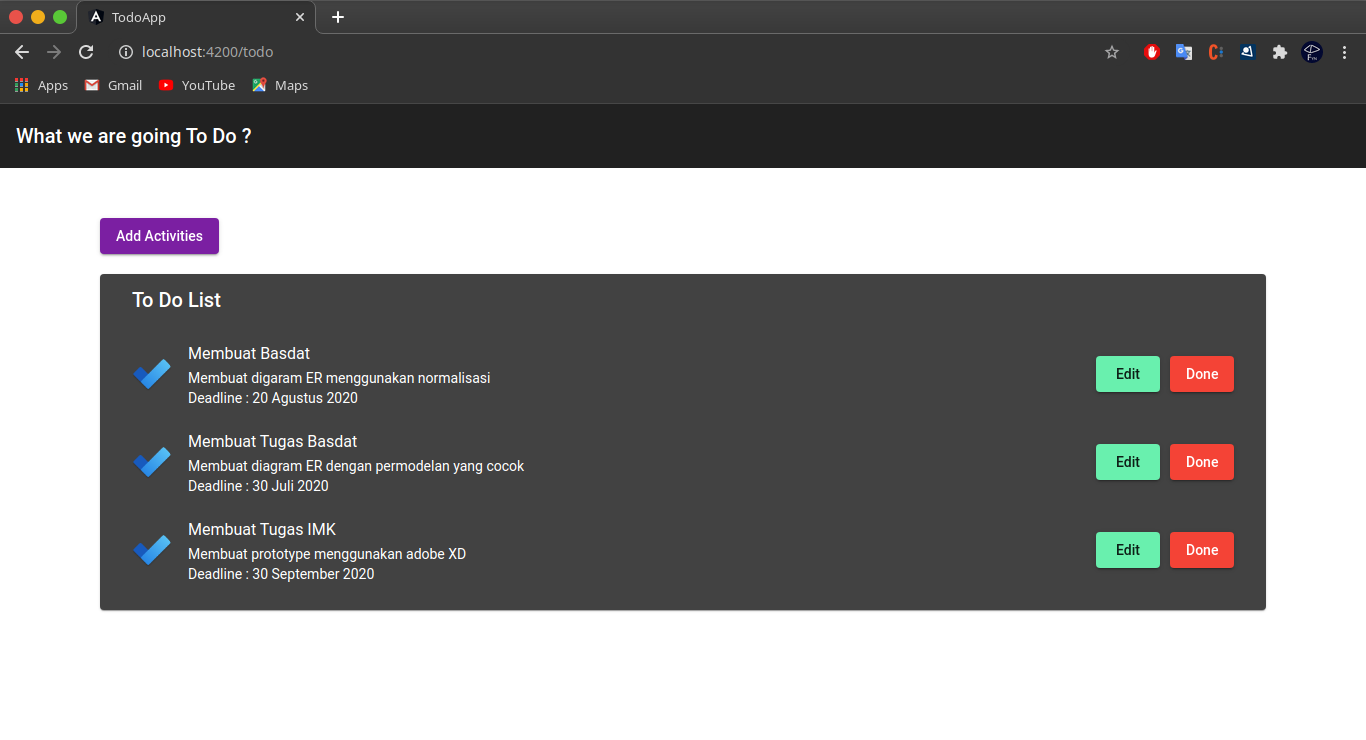Open a new browser tab
This screenshot has height=740, width=1366.
point(338,17)
